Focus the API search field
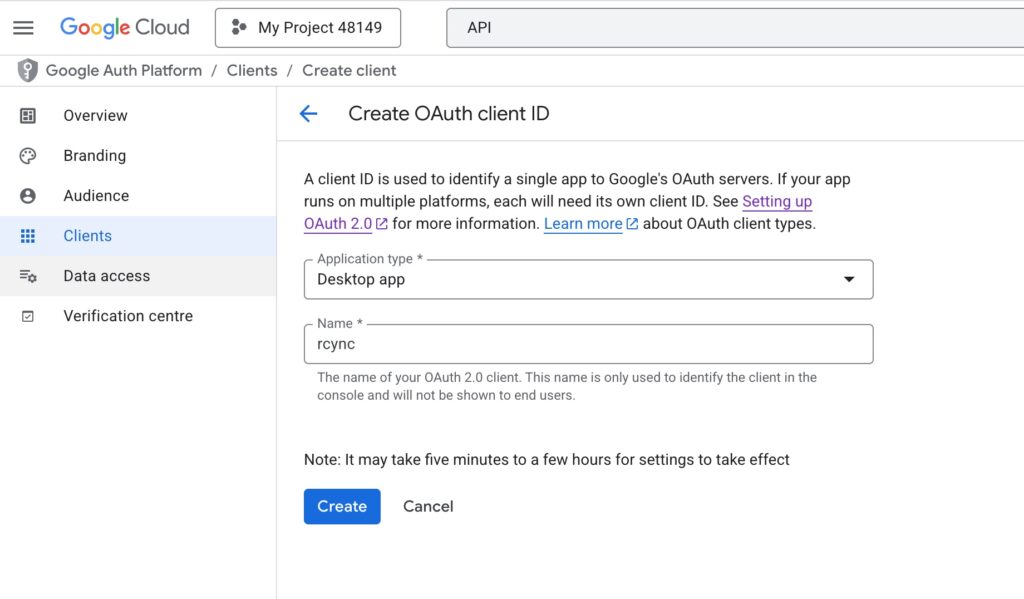1024x599 pixels. (735, 27)
